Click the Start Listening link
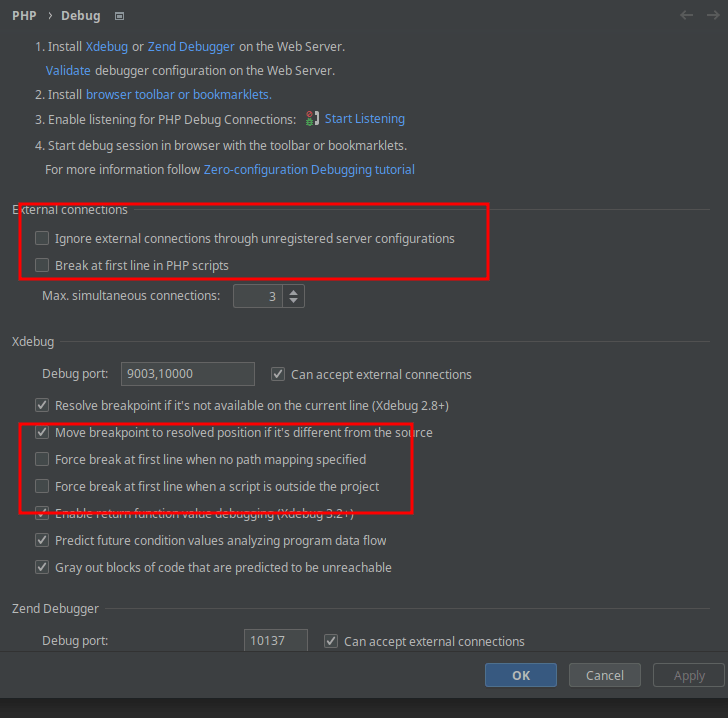The image size is (728, 718). (x=364, y=119)
